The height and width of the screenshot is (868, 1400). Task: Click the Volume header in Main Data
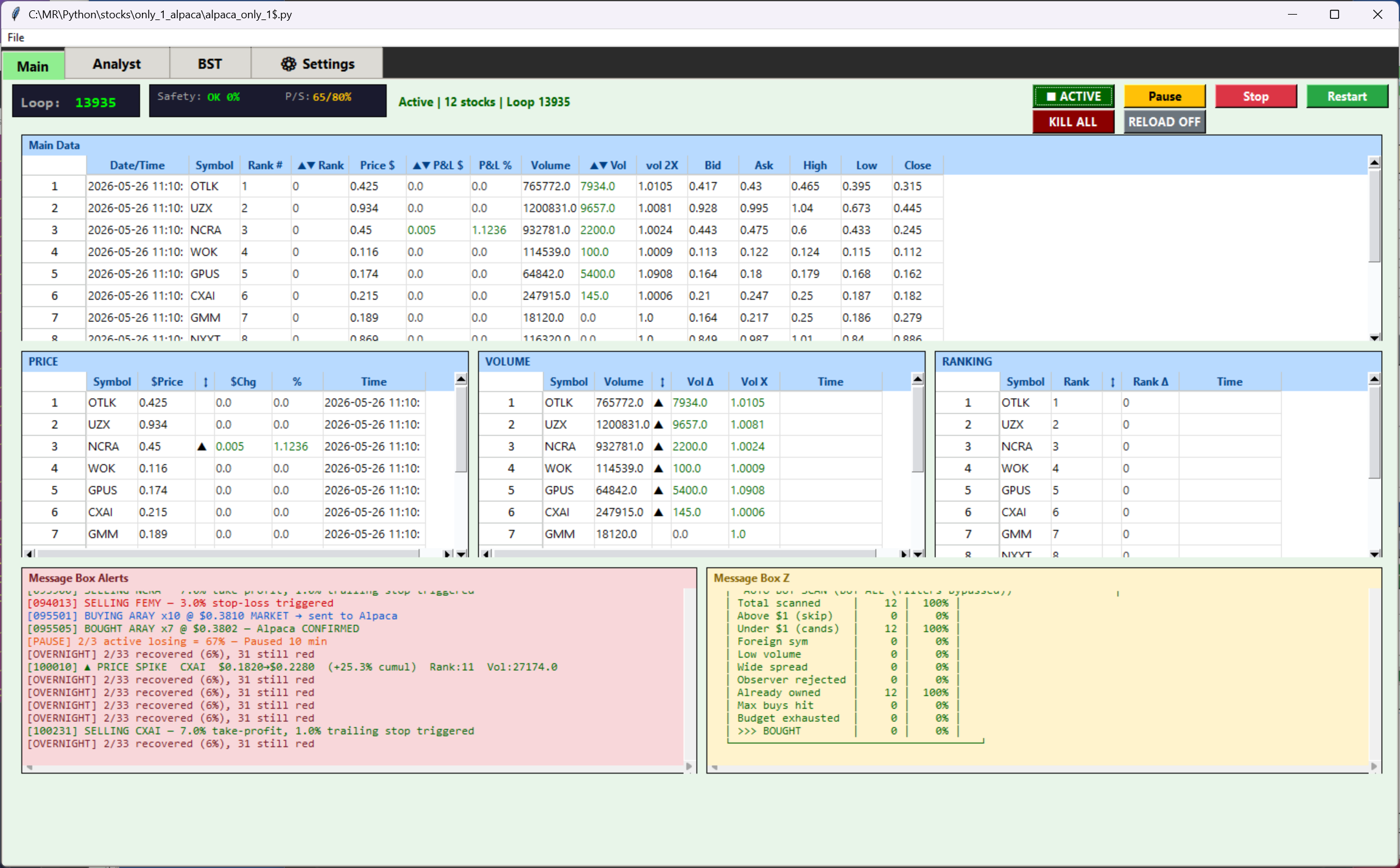point(550,165)
